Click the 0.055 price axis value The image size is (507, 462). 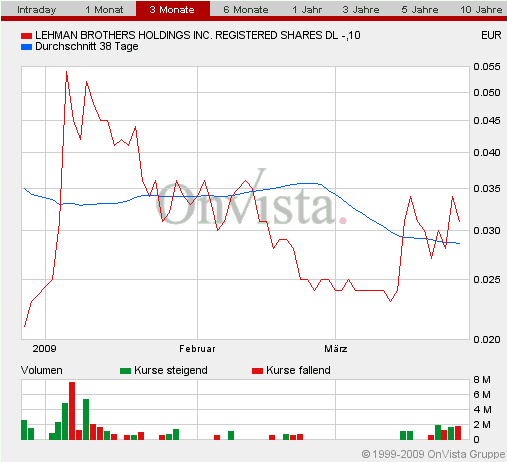(x=487, y=67)
